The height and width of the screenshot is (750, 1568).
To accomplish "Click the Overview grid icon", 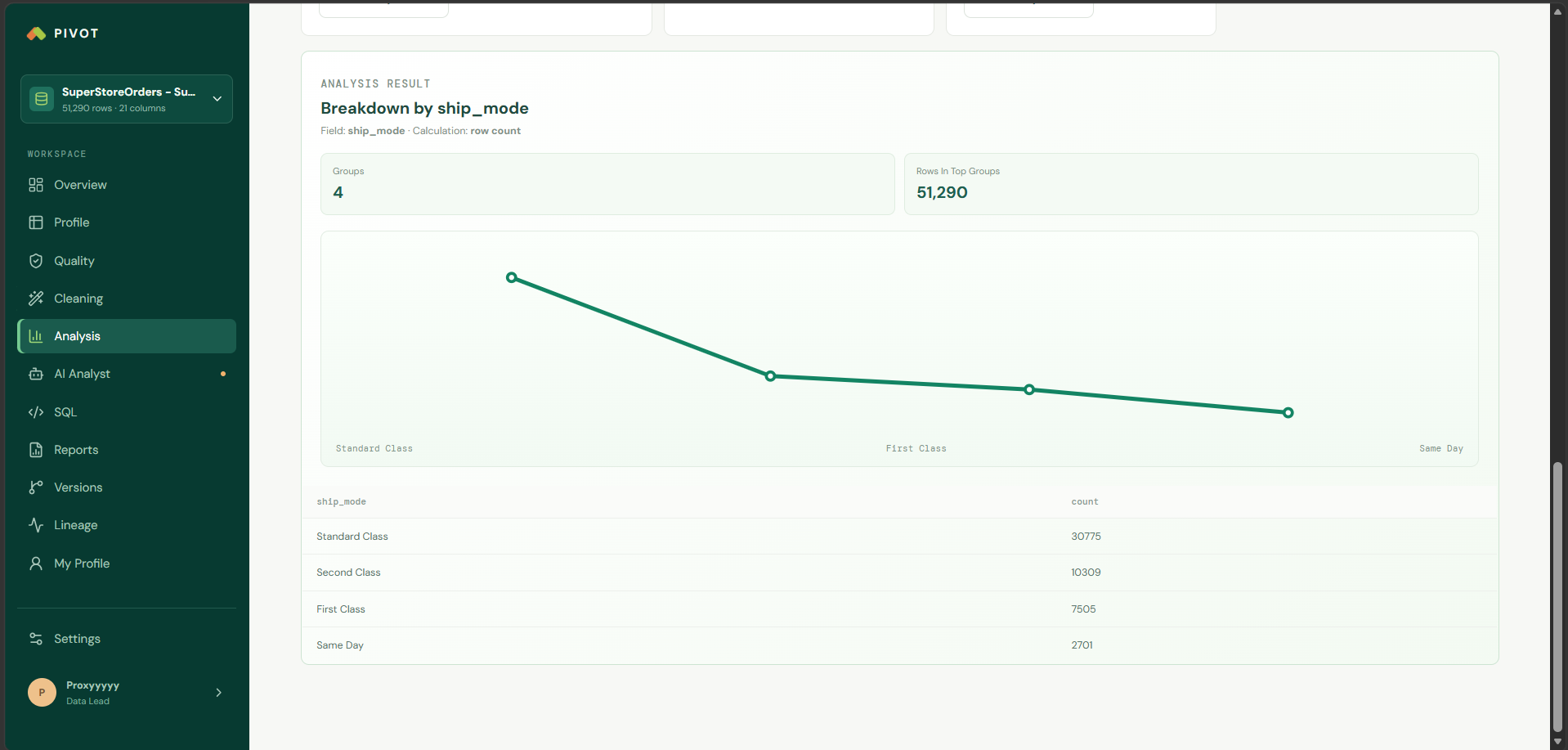I will coord(36,185).
